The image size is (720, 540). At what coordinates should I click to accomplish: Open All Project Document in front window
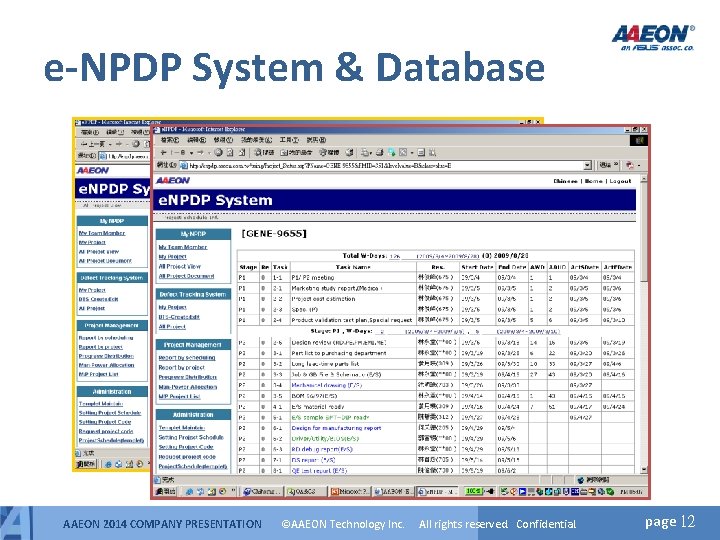[186, 276]
